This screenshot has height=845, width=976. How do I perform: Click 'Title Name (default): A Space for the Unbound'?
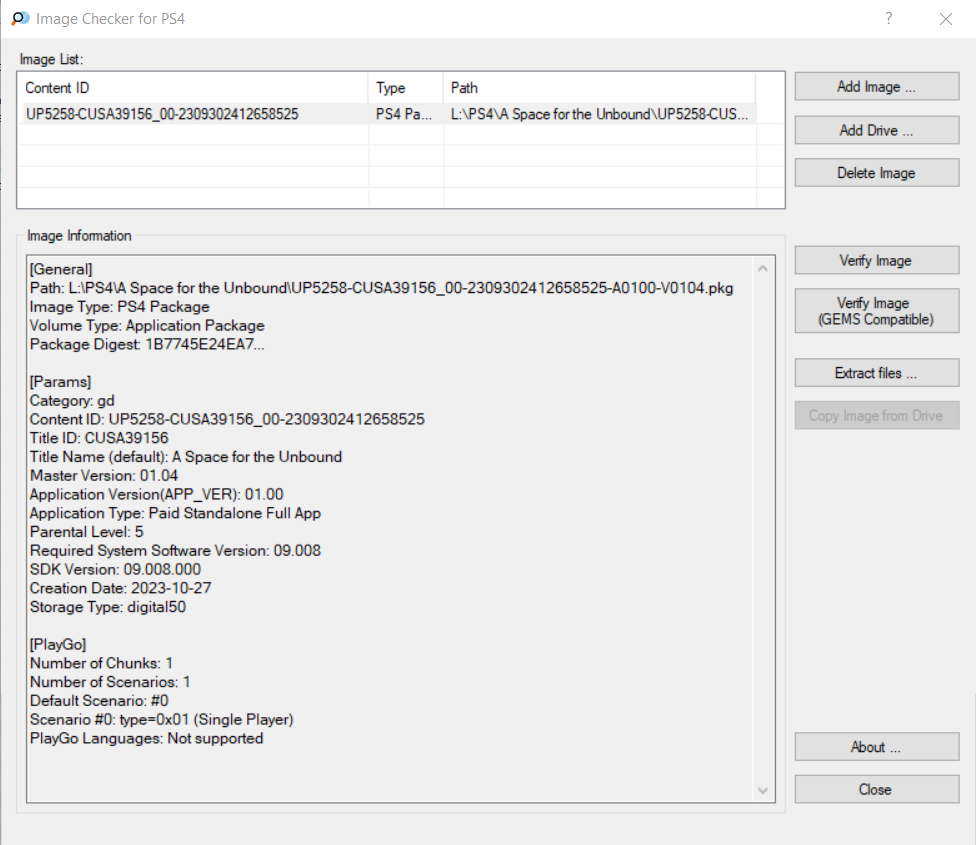(x=186, y=457)
